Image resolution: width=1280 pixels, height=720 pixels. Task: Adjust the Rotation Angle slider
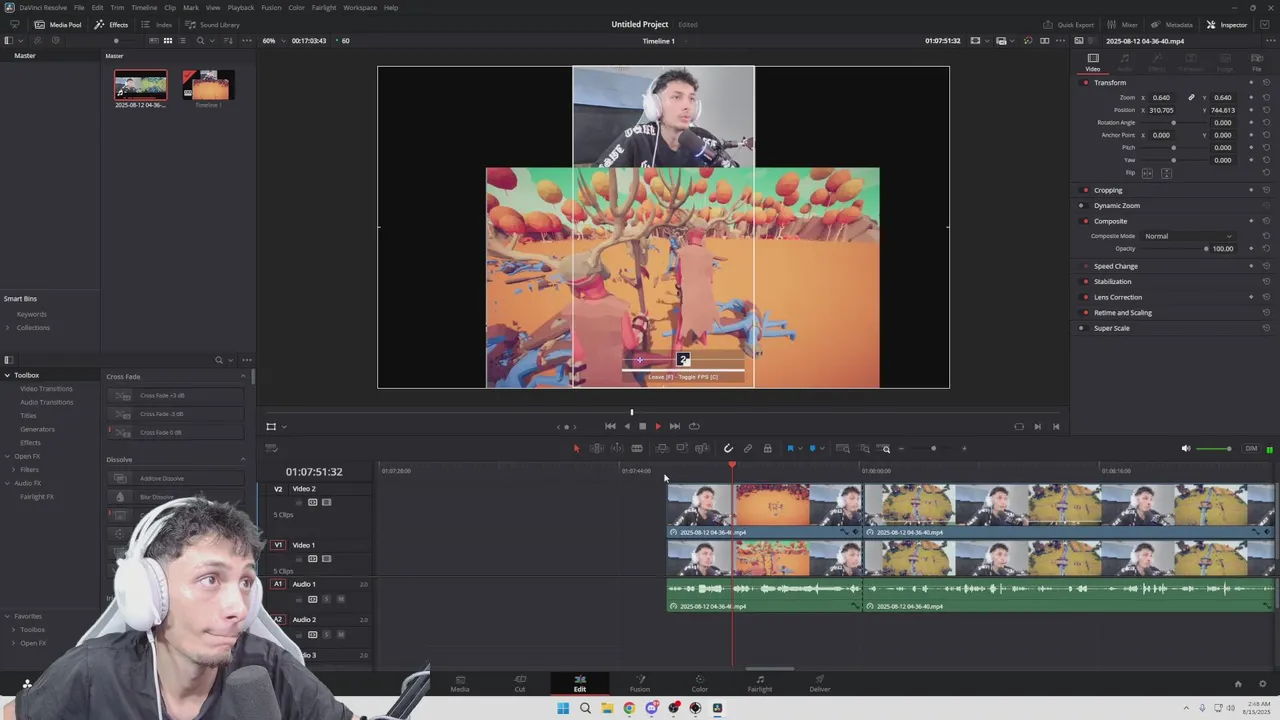tap(1173, 123)
